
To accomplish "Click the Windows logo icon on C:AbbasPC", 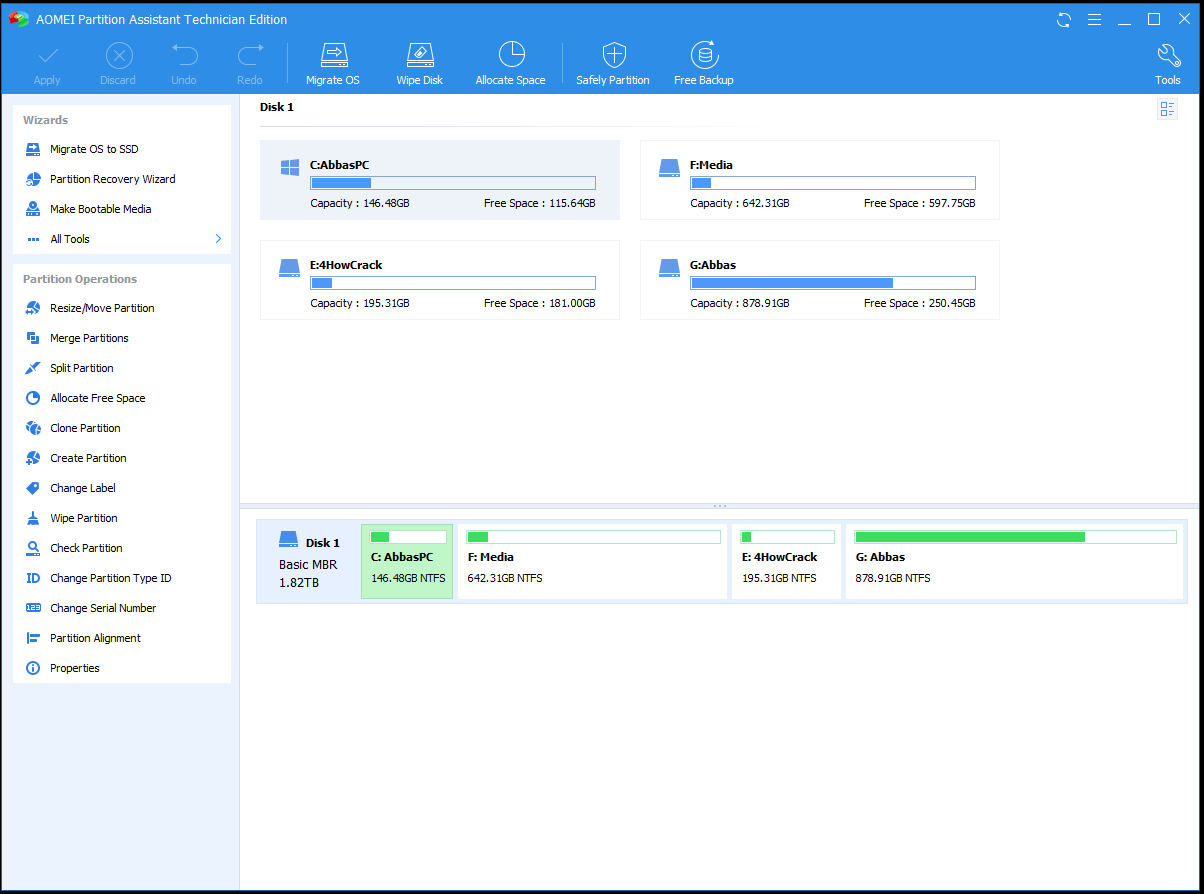I will 290,168.
